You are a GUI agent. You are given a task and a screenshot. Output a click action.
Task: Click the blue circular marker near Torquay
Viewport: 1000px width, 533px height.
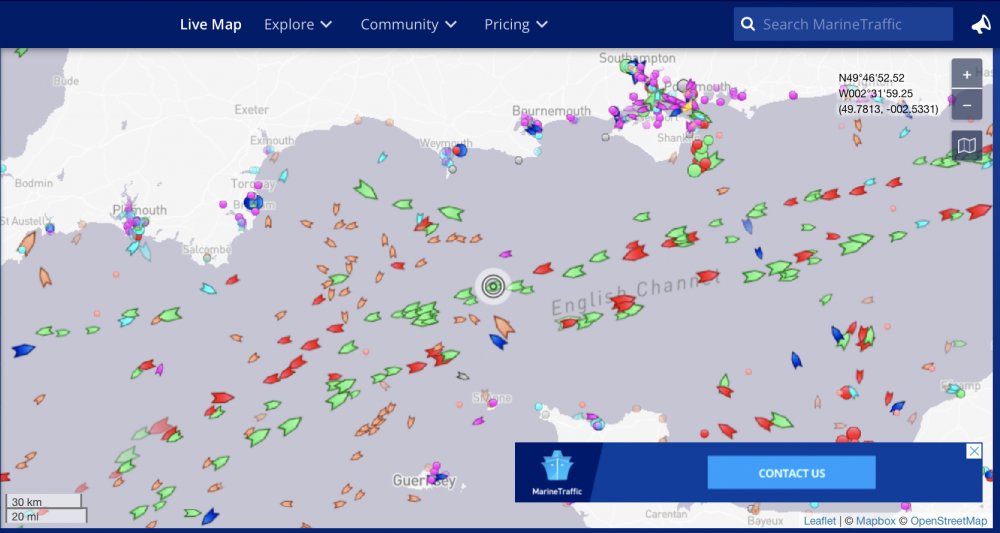(253, 202)
